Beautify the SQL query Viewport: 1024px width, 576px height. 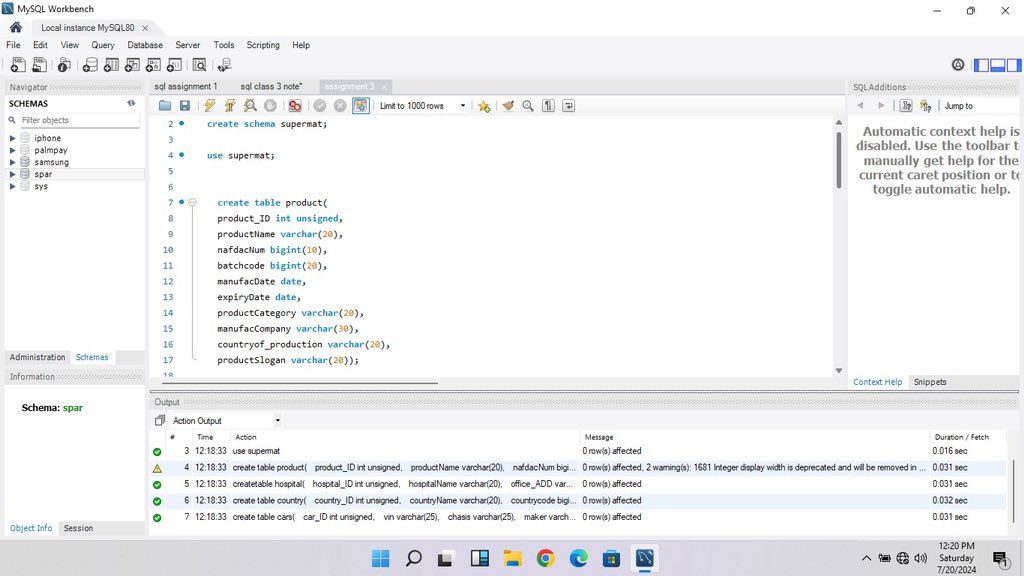pyautogui.click(x=508, y=106)
